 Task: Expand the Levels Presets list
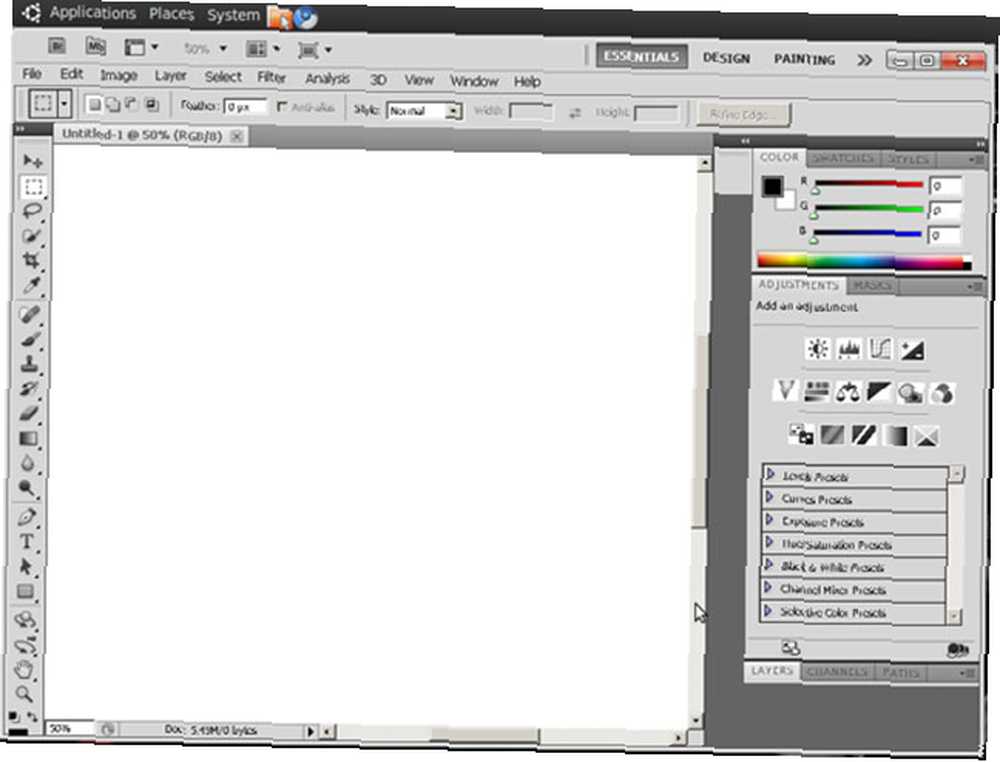(x=770, y=474)
